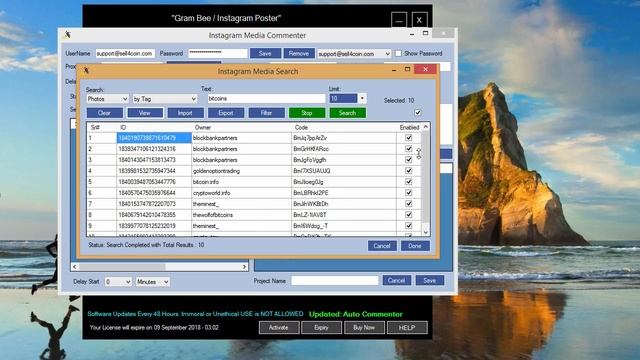Image resolution: width=640 pixels, height=360 pixels.
Task: Click the Code column header
Action: click(344, 127)
